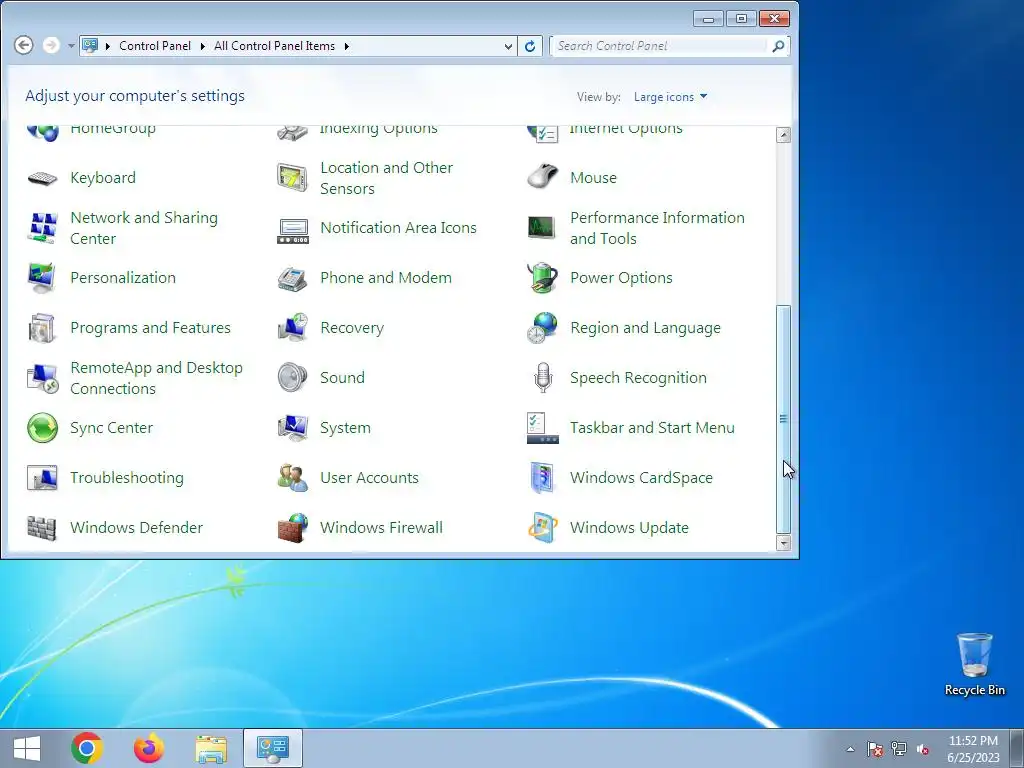Open the User Accounts icon
1024x768 pixels.
click(292, 478)
